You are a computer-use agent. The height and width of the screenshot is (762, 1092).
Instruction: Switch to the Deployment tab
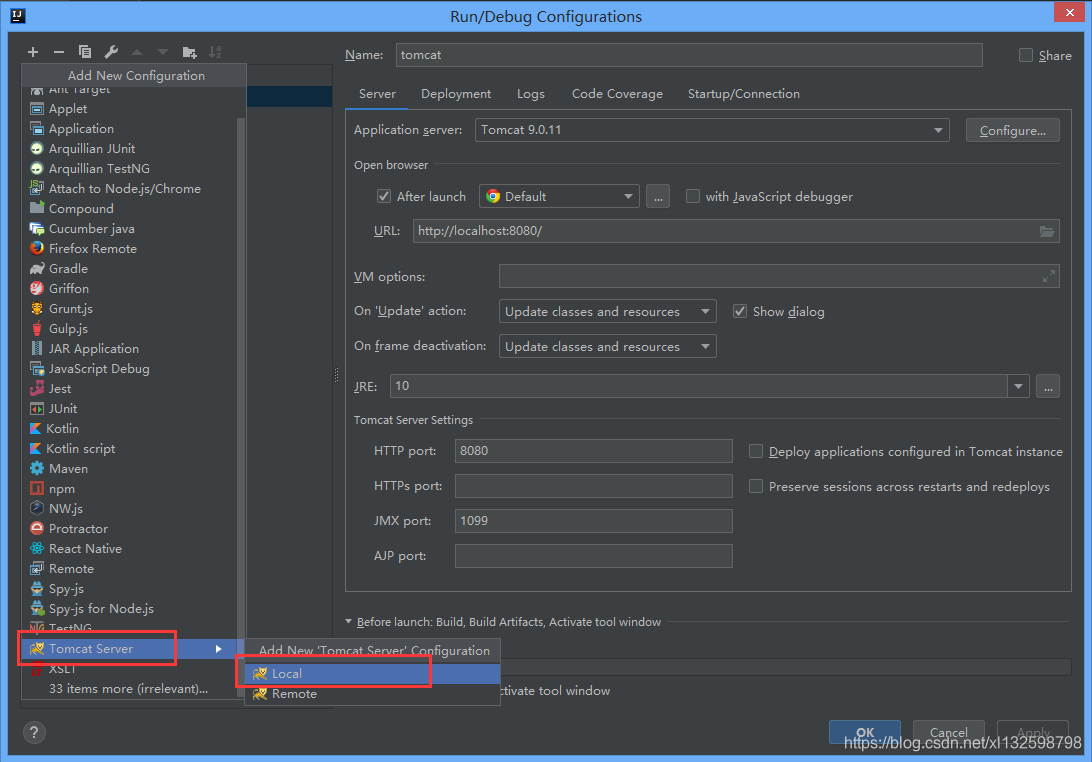(456, 94)
